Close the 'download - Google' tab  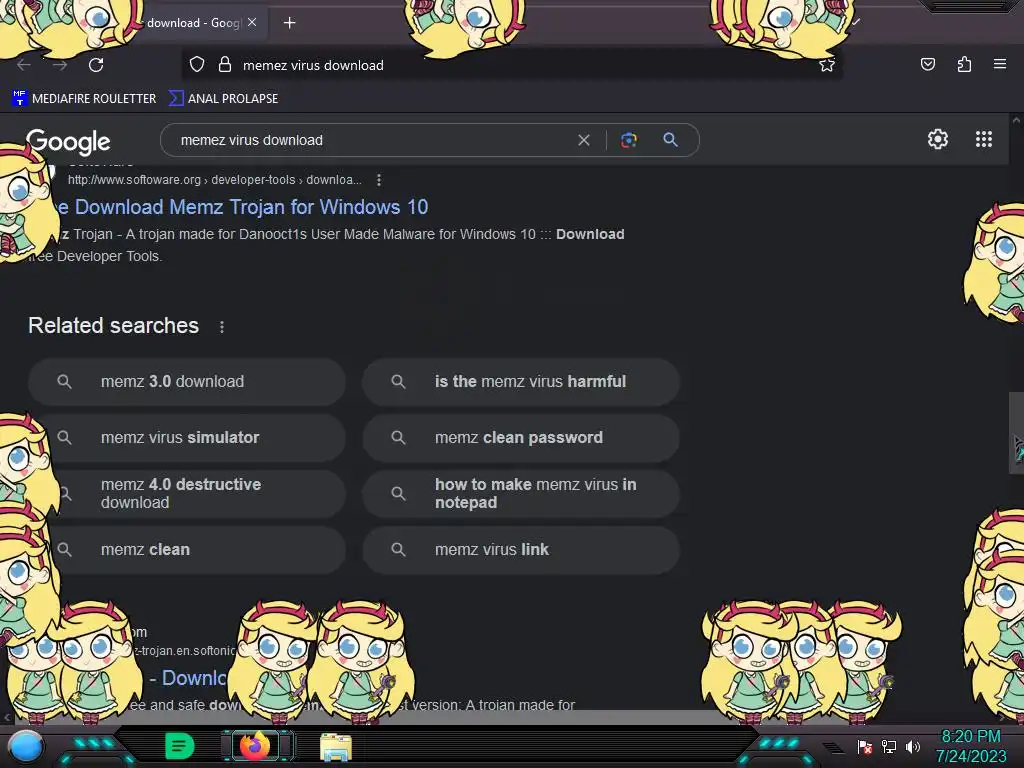(x=252, y=22)
